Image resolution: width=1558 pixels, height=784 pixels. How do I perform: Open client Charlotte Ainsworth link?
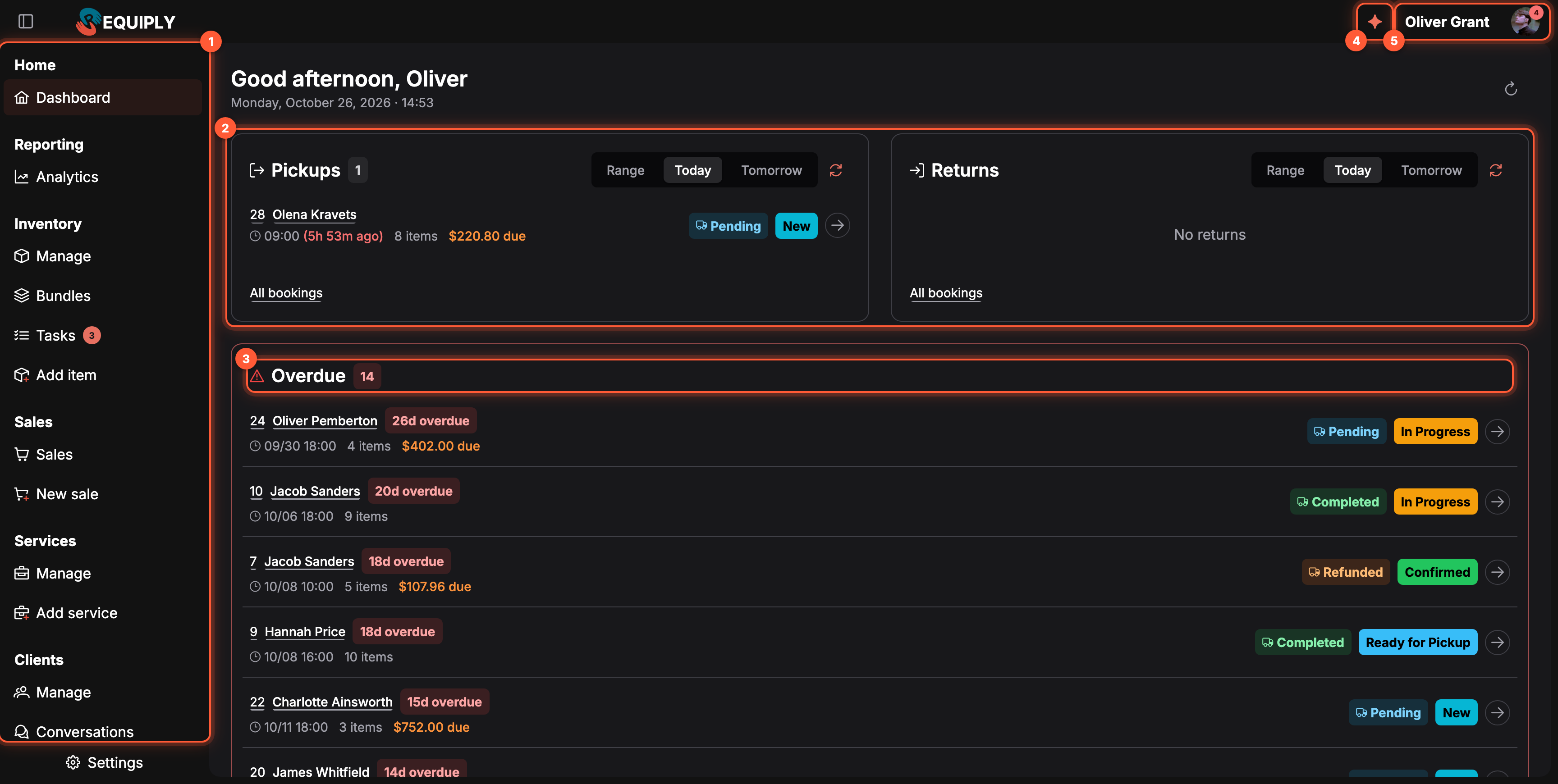click(x=332, y=702)
